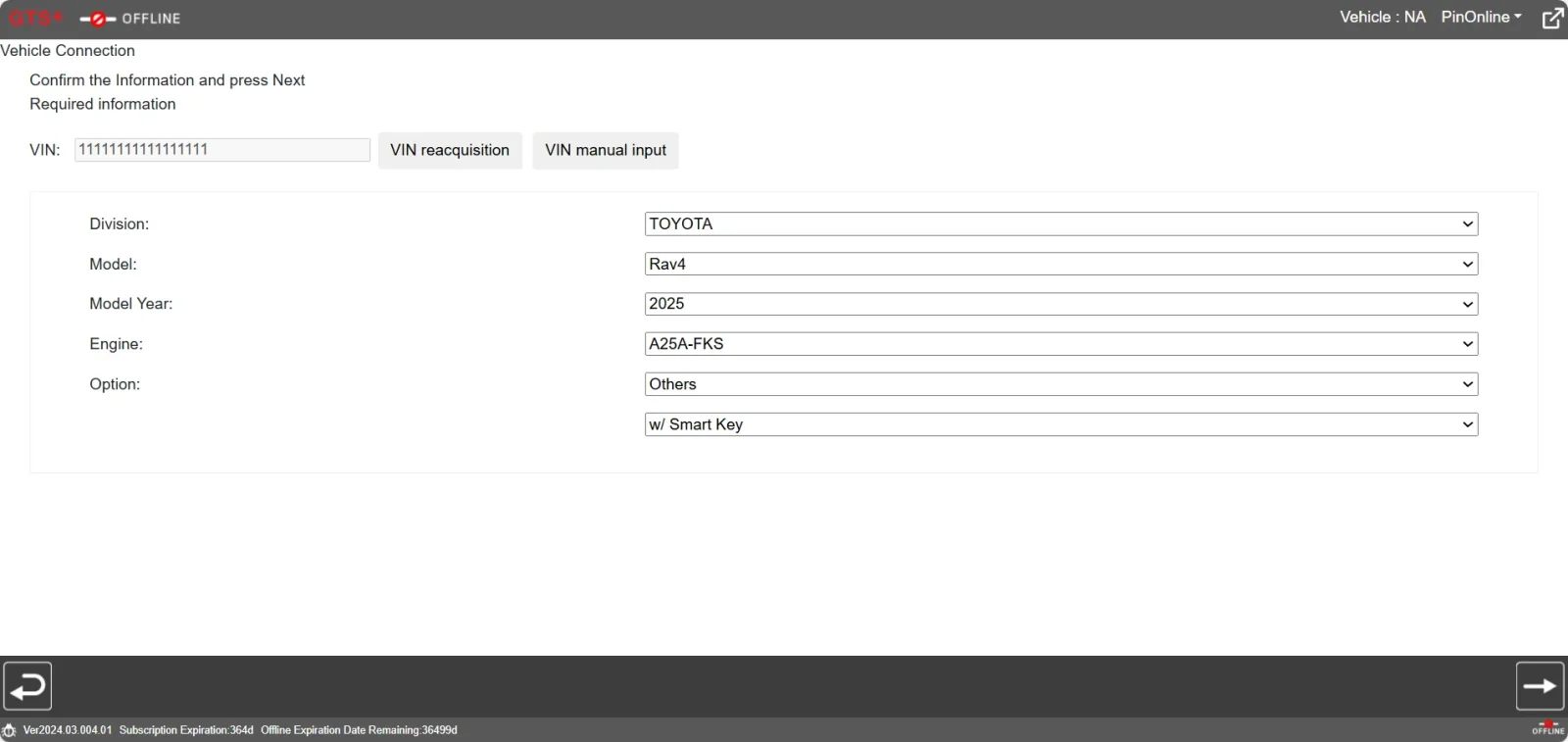Expand the Division dropdown showing TOYOTA
The height and width of the screenshot is (742, 1568).
(x=1060, y=224)
